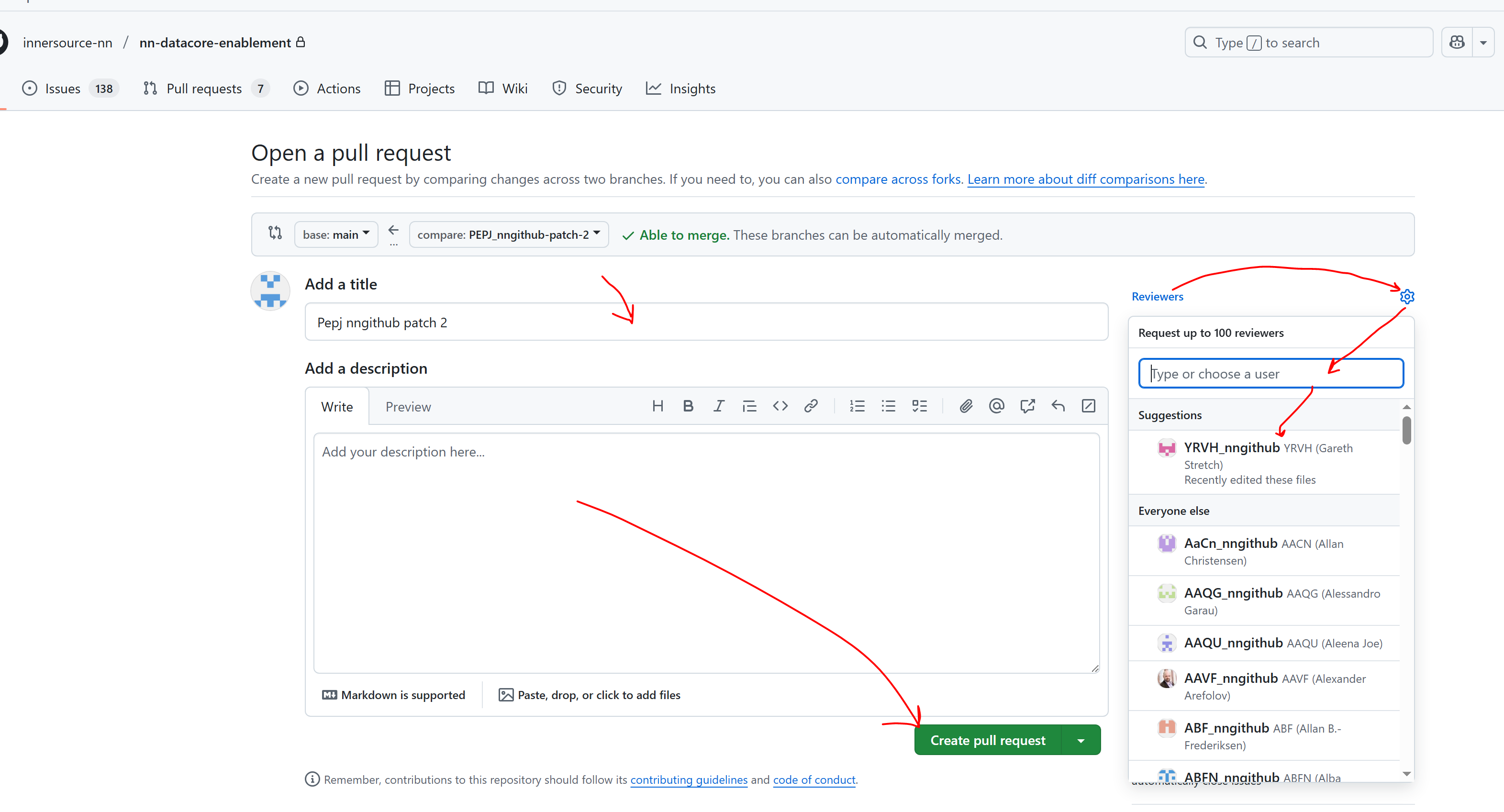The height and width of the screenshot is (812, 1504).
Task: Insert a saved reply
Action: pos(1058,406)
